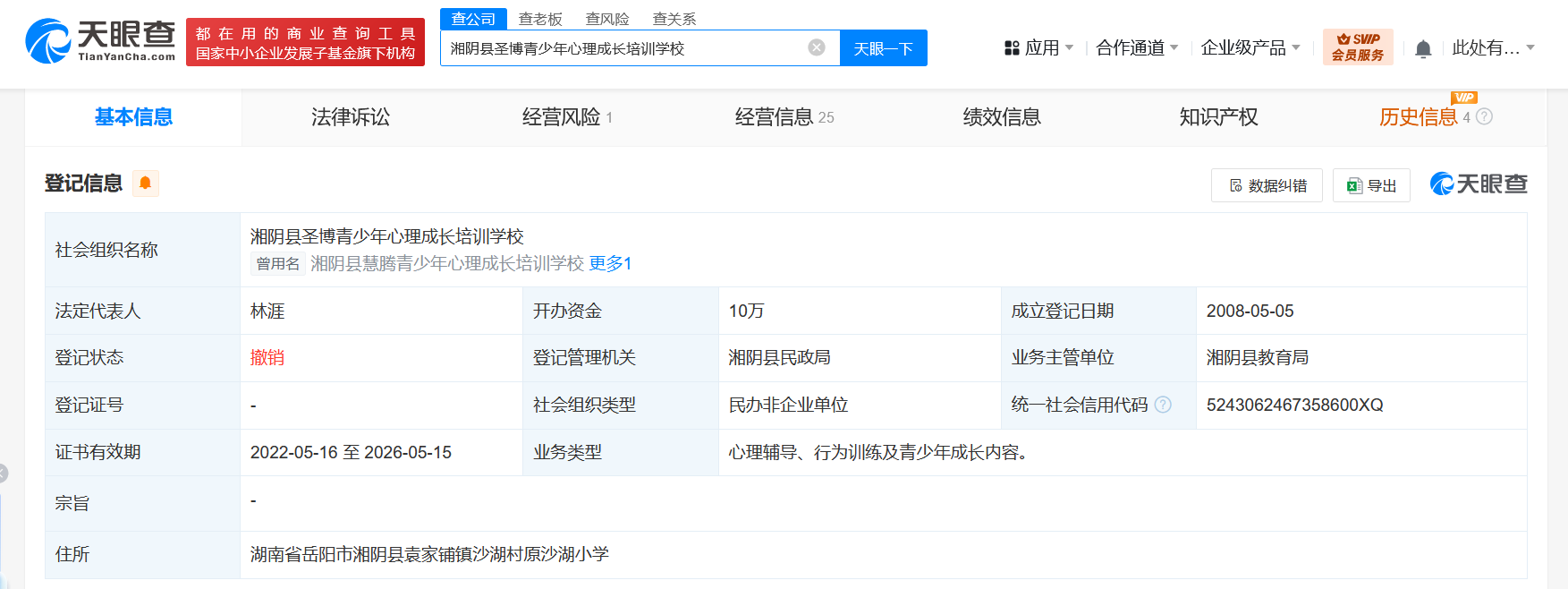Click the 曾用名 tag
Viewport: 1568px width, 589px height.
coord(277,263)
